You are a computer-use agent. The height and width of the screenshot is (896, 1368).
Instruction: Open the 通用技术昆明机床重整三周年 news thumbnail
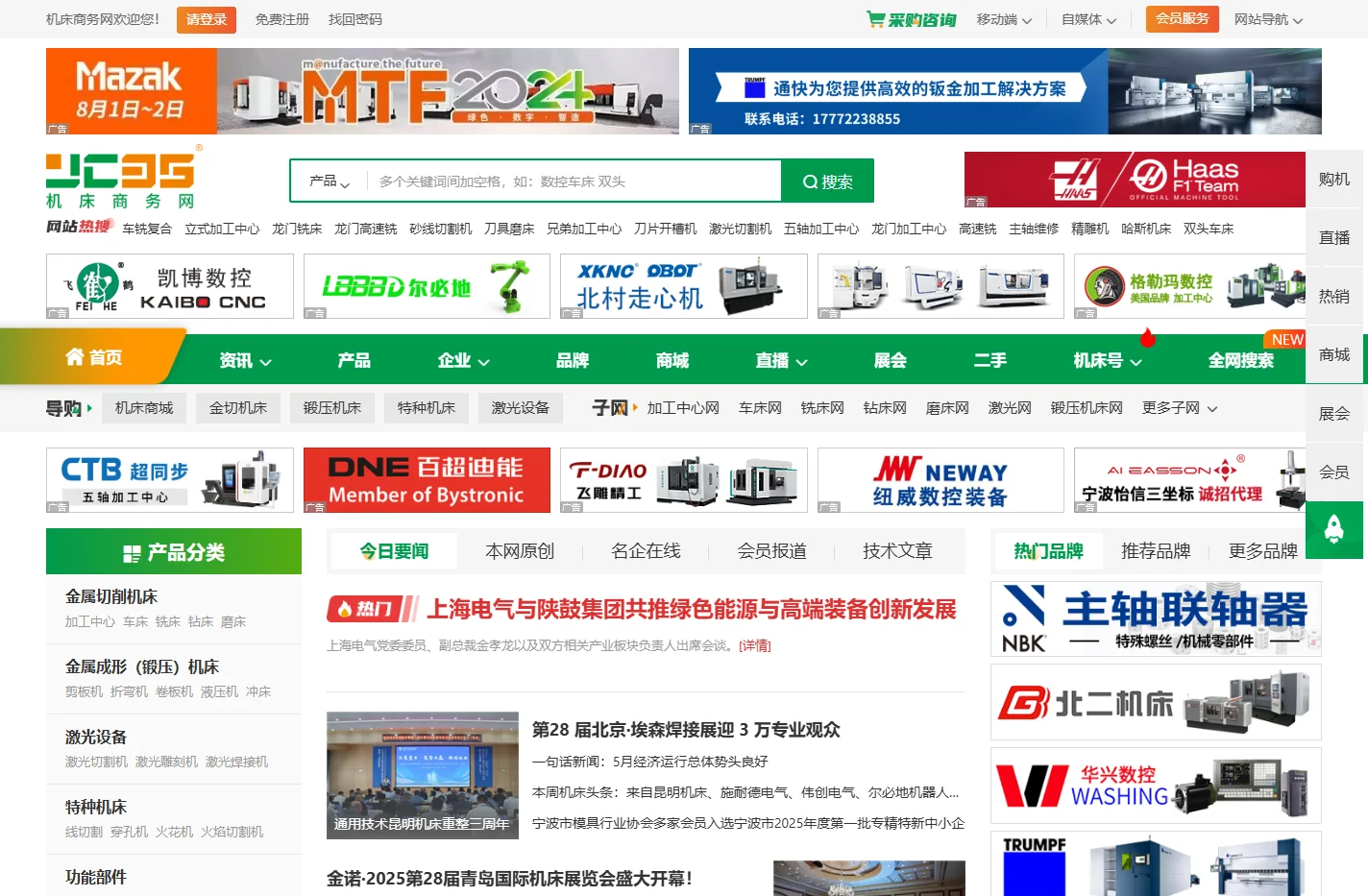(x=423, y=775)
